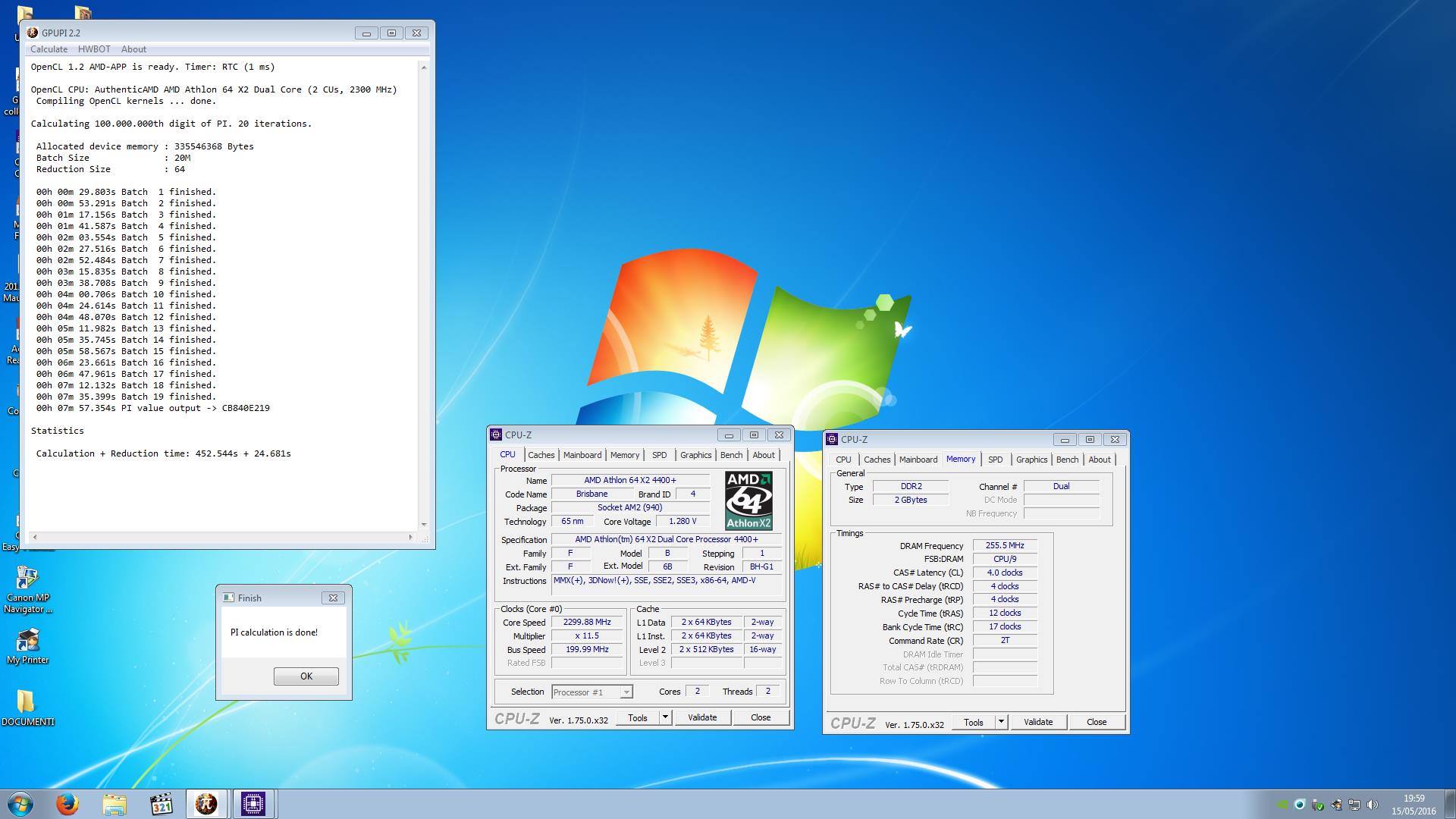Viewport: 1456px width, 819px height.
Task: Switch to Caches tab in left CPU-Z
Action: coord(541,455)
